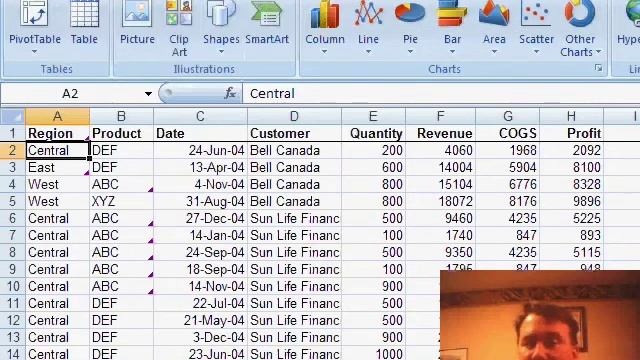Select profit cell 5115
The height and width of the screenshot is (360, 640).
571,252
